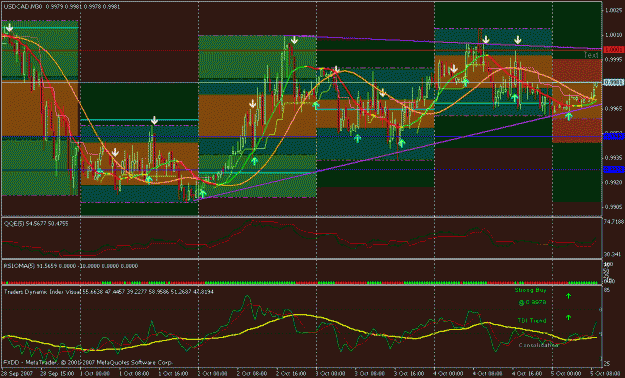The height and width of the screenshot is (378, 625).
Task: Click the white sell arrow at the 28 Sep opening candles
Action: tap(10, 28)
